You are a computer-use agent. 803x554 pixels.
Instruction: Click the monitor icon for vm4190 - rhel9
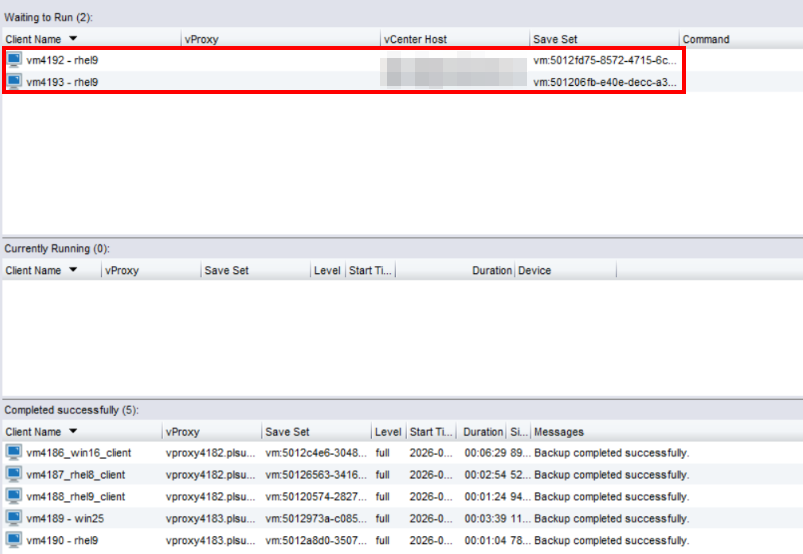(14, 540)
